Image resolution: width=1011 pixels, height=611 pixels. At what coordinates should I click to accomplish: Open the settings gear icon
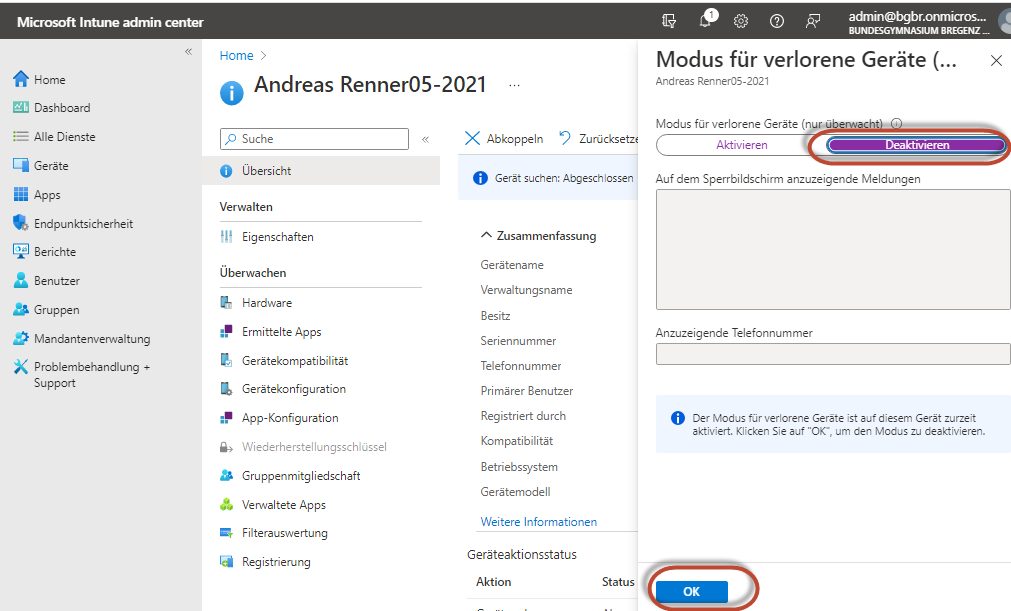pos(741,21)
